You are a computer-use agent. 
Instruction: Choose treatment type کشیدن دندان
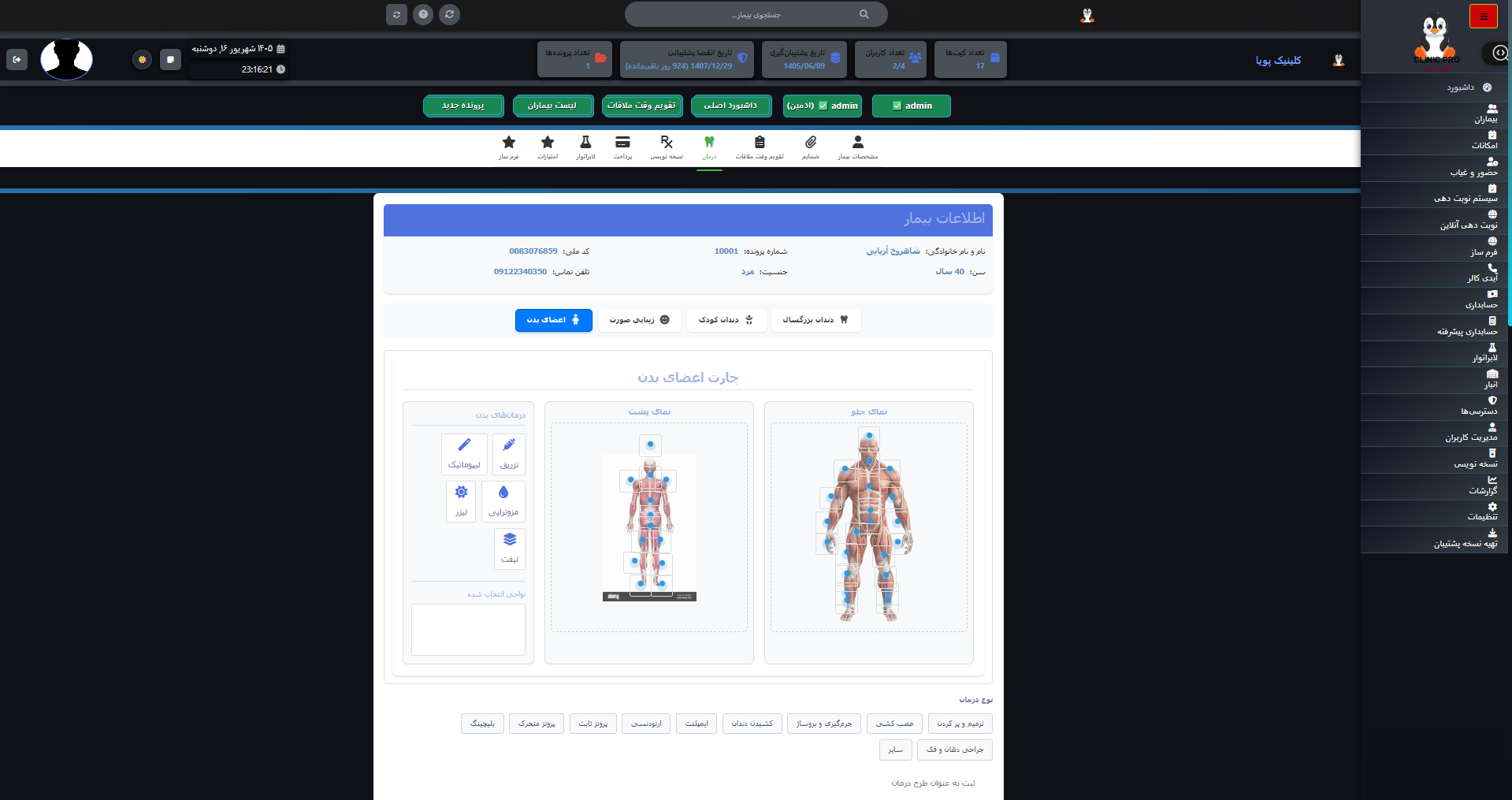[752, 724]
